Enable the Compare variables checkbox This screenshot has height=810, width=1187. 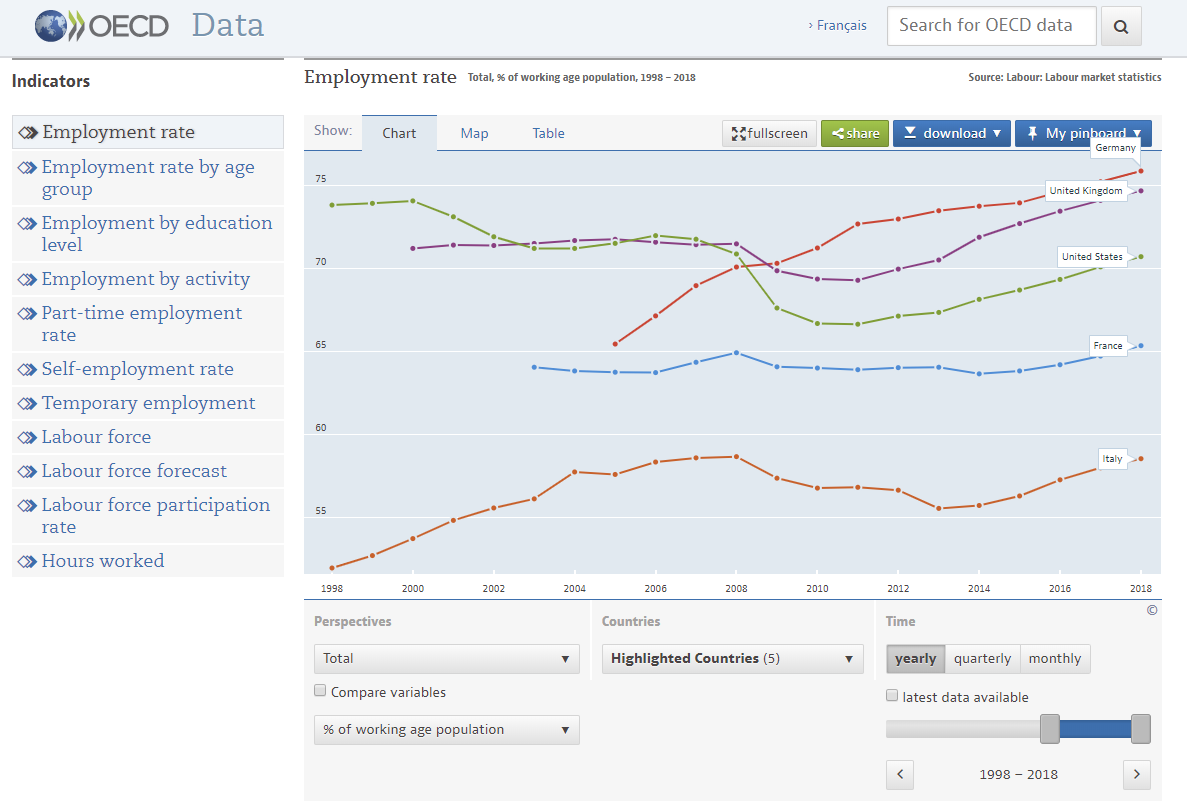pyautogui.click(x=320, y=691)
